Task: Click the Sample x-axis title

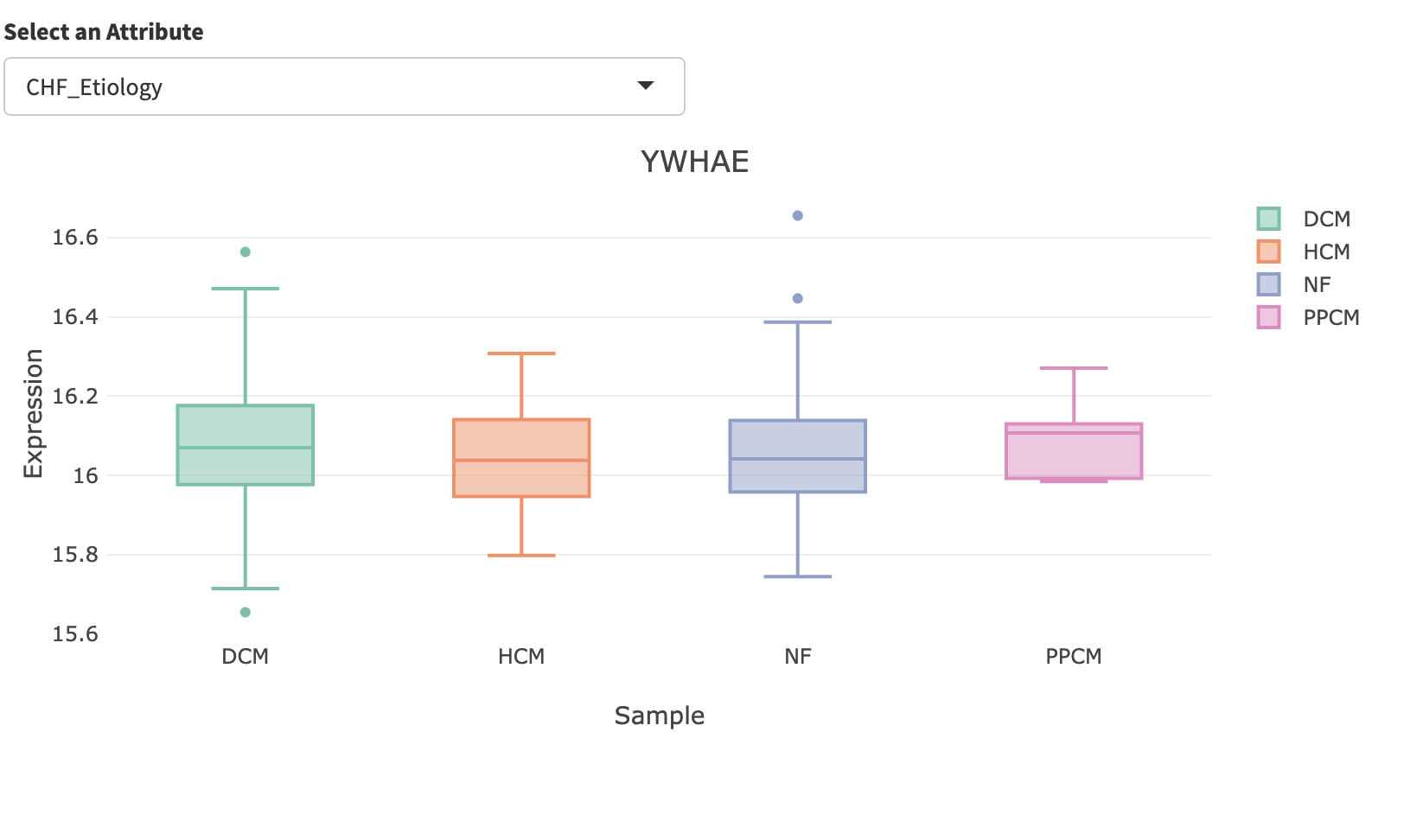Action: click(659, 716)
